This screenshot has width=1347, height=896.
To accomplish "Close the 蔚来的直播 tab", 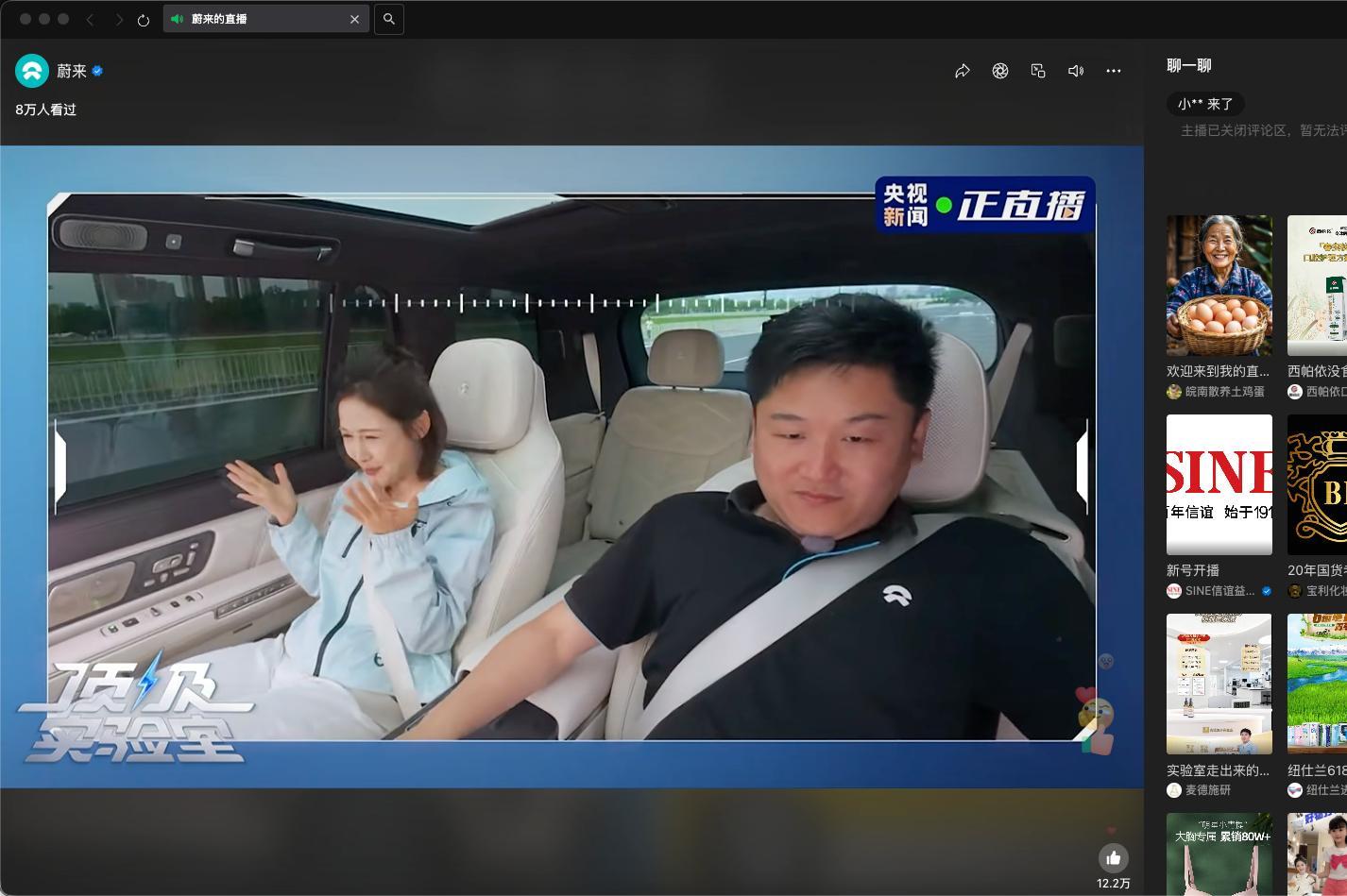I will (x=355, y=19).
